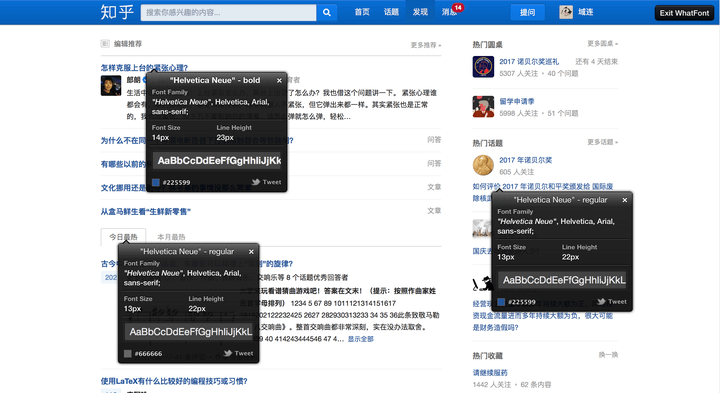Click the #666666 gray color swatch
This screenshot has width=720, height=393.
[128, 354]
